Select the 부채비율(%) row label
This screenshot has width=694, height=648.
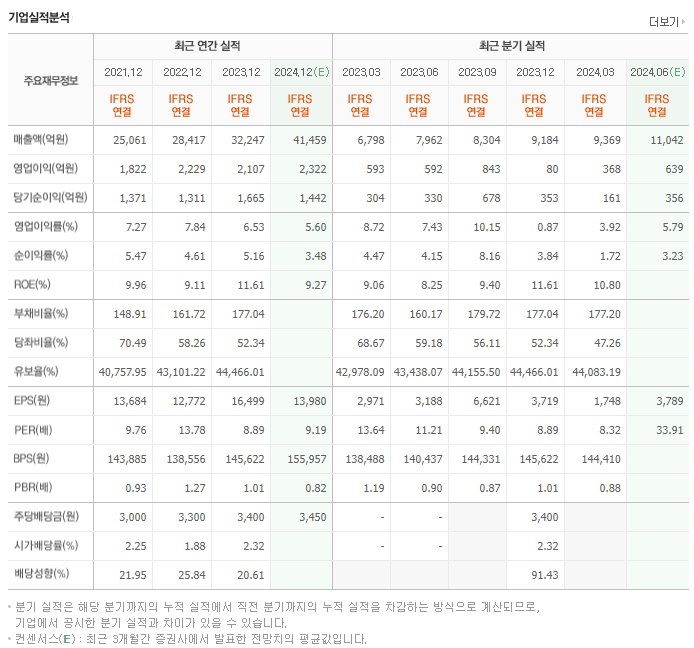41,313
